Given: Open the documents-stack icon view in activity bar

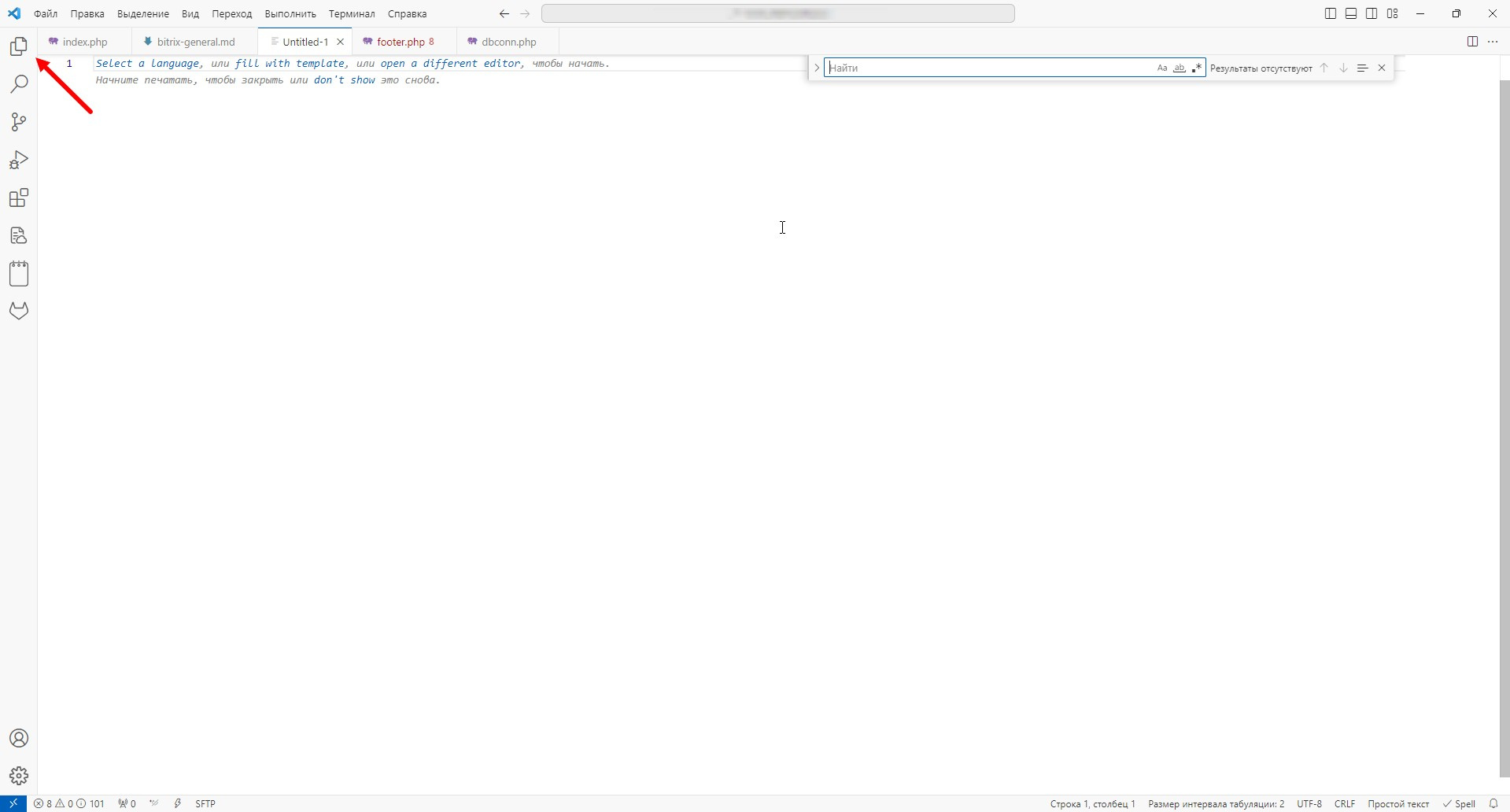Looking at the screenshot, I should coord(19,235).
